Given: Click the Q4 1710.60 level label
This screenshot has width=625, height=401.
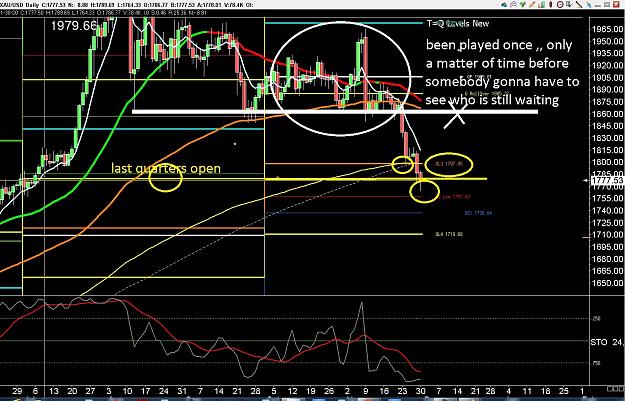Looking at the screenshot, I should click(x=449, y=234).
